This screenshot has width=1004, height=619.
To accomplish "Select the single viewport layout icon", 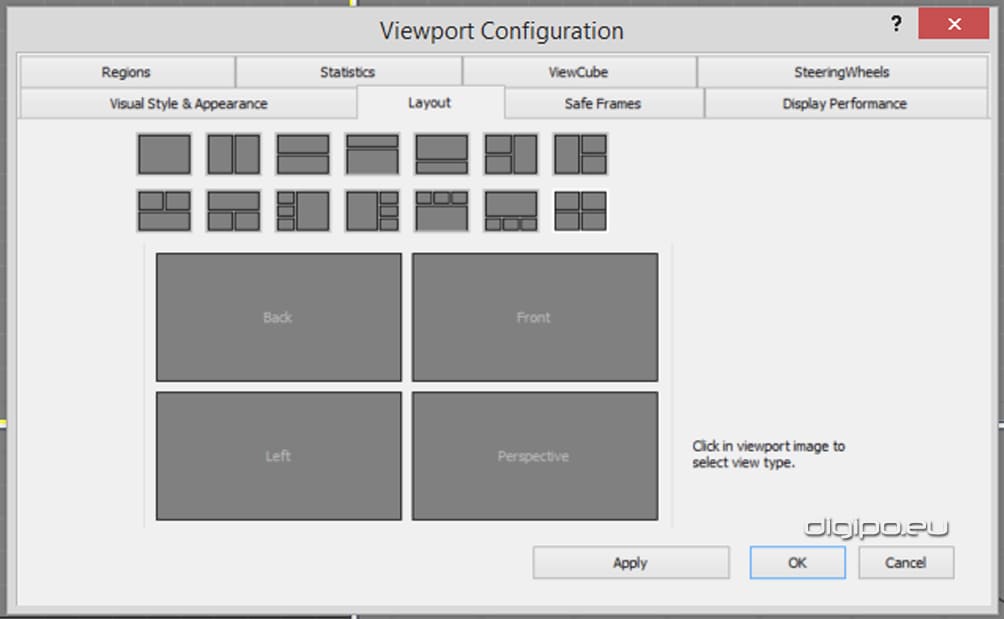I will coord(164,155).
